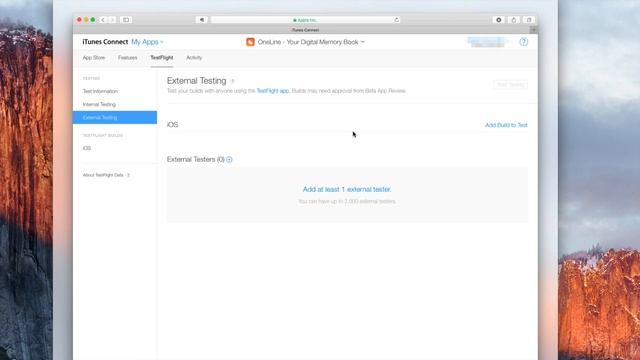Viewport: 640px width, 360px height.
Task: Open the blurred user account menu
Action: (488, 42)
